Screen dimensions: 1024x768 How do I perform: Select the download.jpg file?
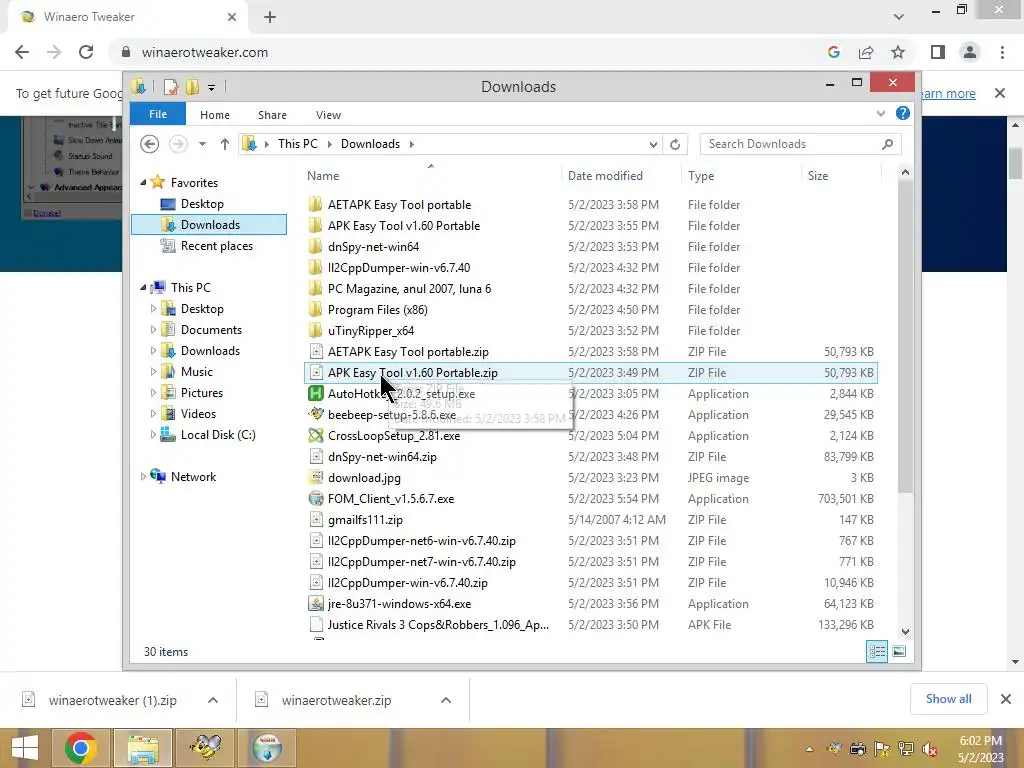coord(364,477)
